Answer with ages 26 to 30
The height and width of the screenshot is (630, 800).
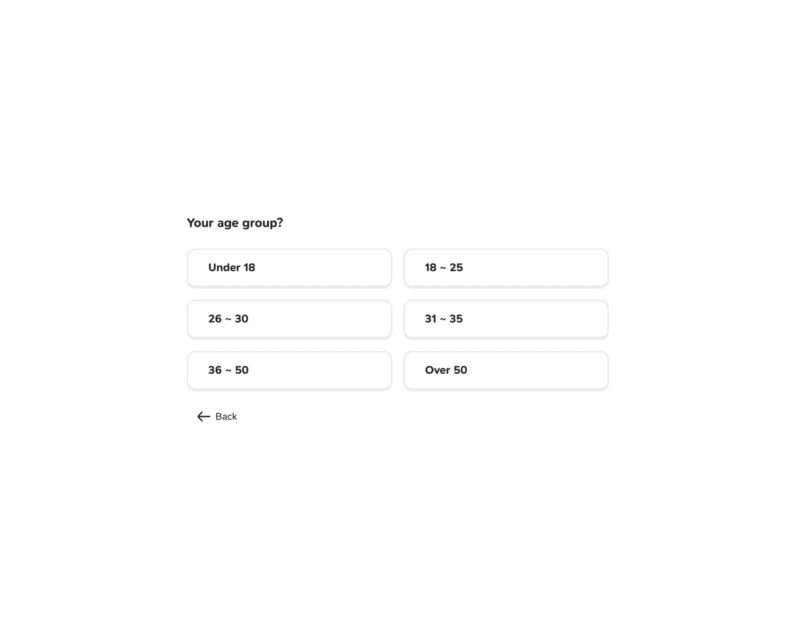289,319
